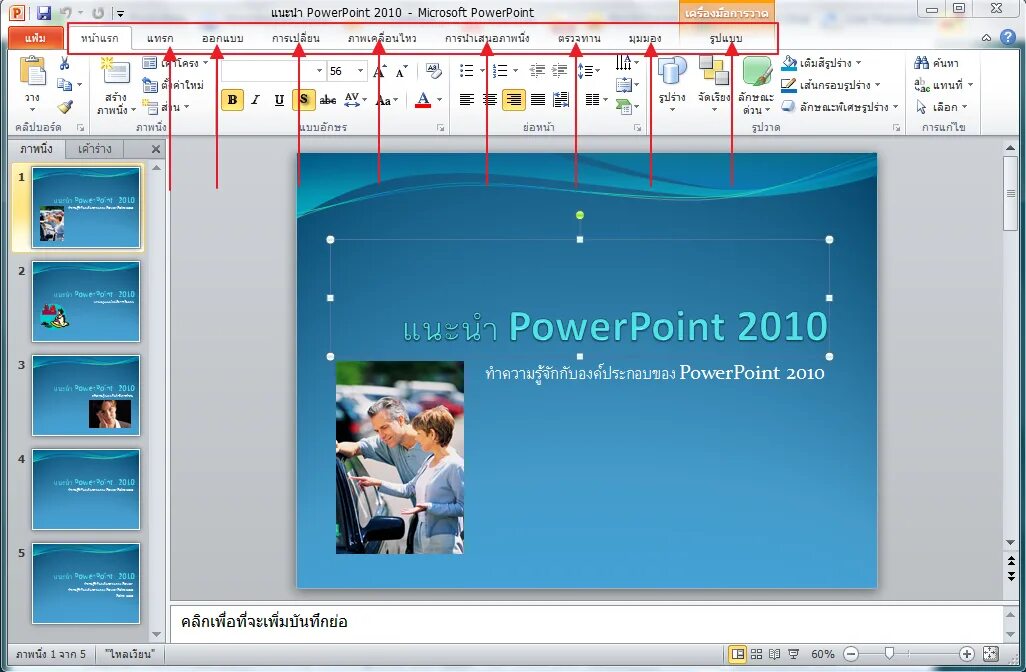Image resolution: width=1026 pixels, height=672 pixels.
Task: Switch to Normal view in status bar
Action: pos(737,654)
